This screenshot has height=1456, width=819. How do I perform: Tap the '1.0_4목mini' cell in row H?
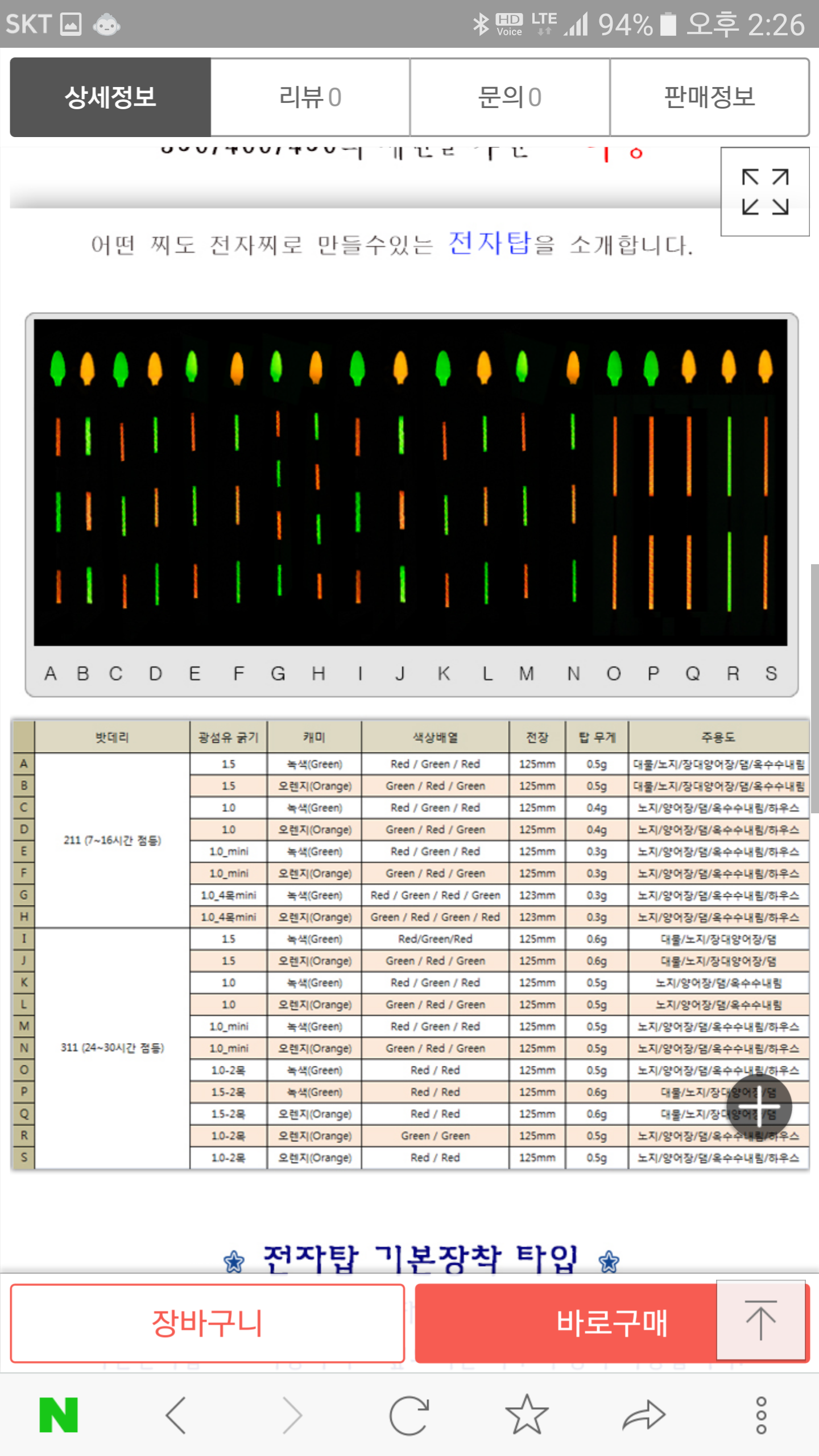click(x=228, y=917)
